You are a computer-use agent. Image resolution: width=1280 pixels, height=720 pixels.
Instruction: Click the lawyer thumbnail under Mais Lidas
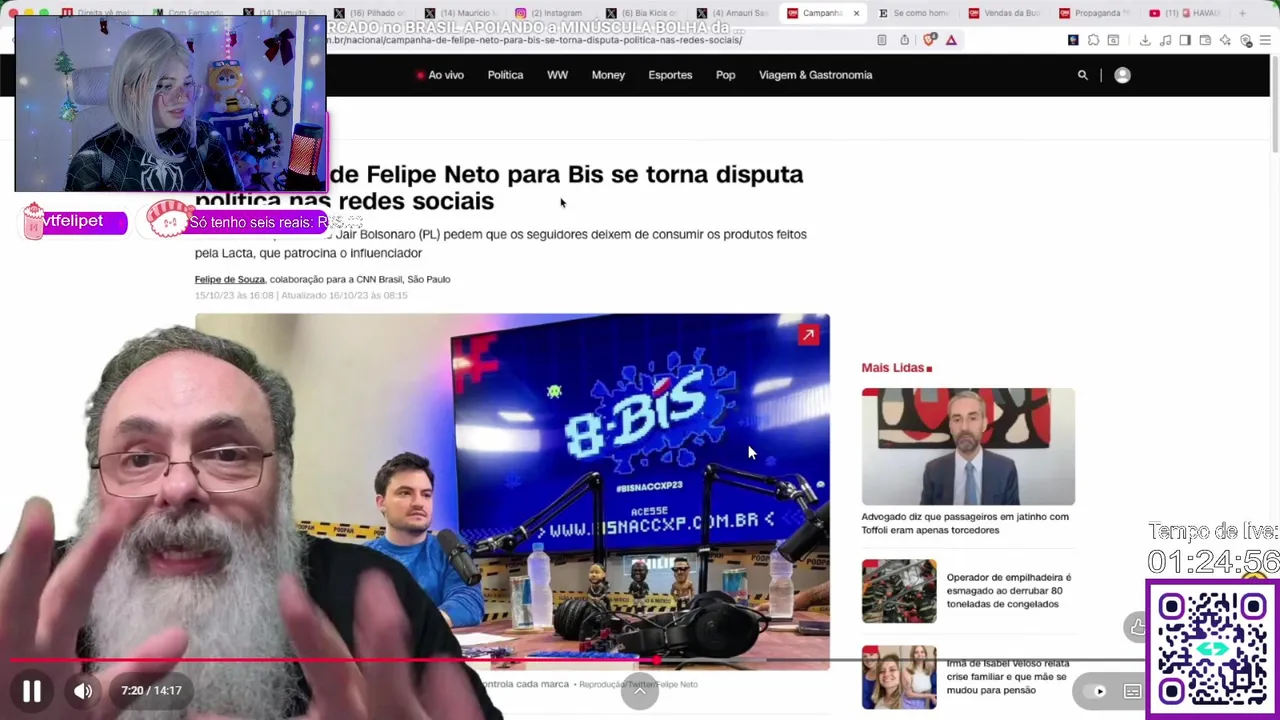click(968, 446)
